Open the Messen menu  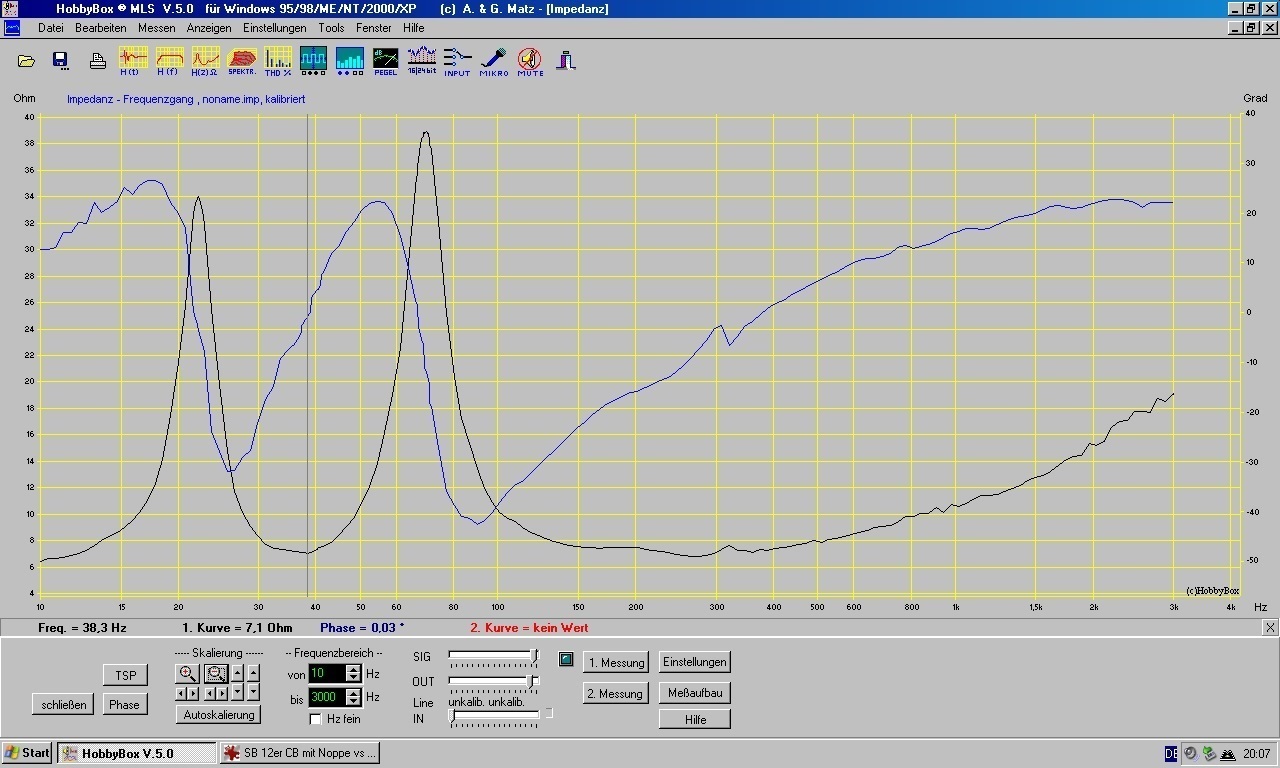(156, 28)
